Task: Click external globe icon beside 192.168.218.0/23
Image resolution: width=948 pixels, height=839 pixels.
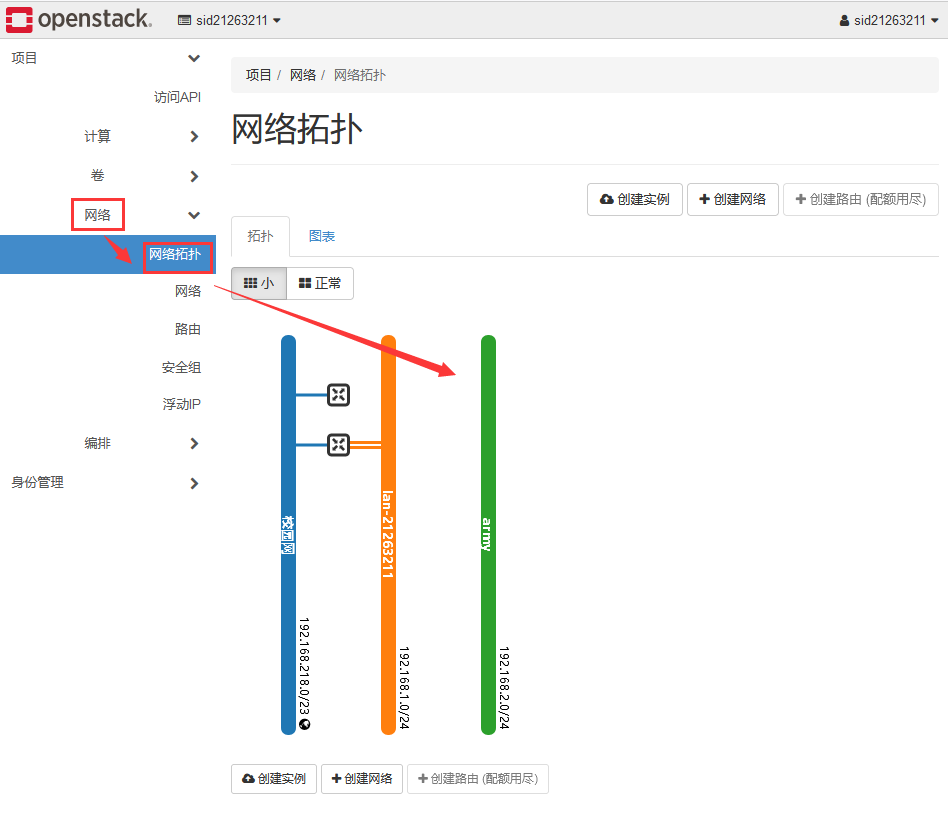Action: 305,724
